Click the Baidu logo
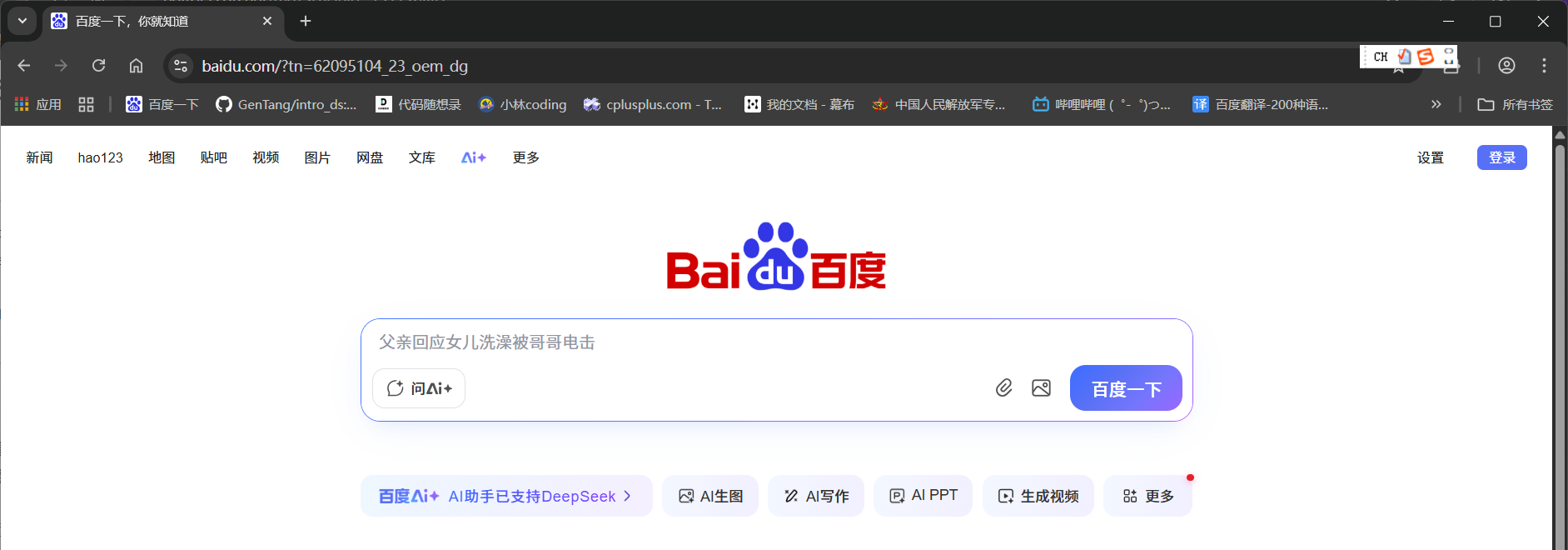Screen dimensions: 1568x550 pos(776,257)
